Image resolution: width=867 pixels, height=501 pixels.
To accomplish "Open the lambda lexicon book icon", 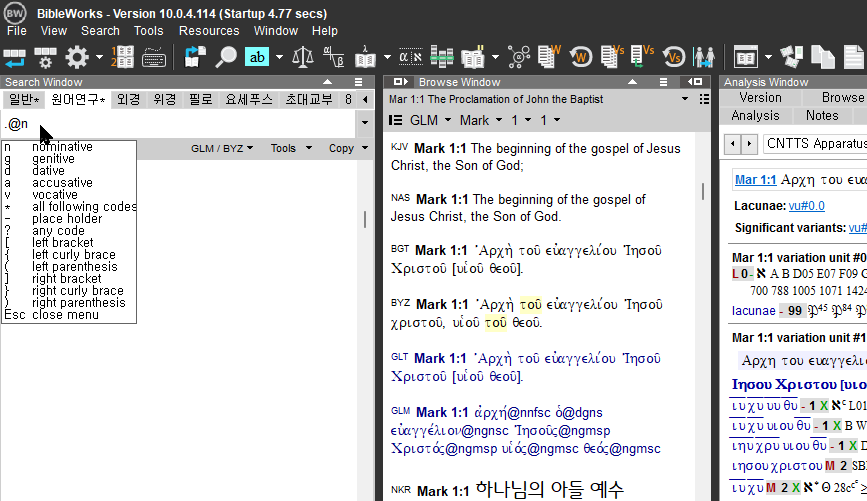I will pos(365,56).
